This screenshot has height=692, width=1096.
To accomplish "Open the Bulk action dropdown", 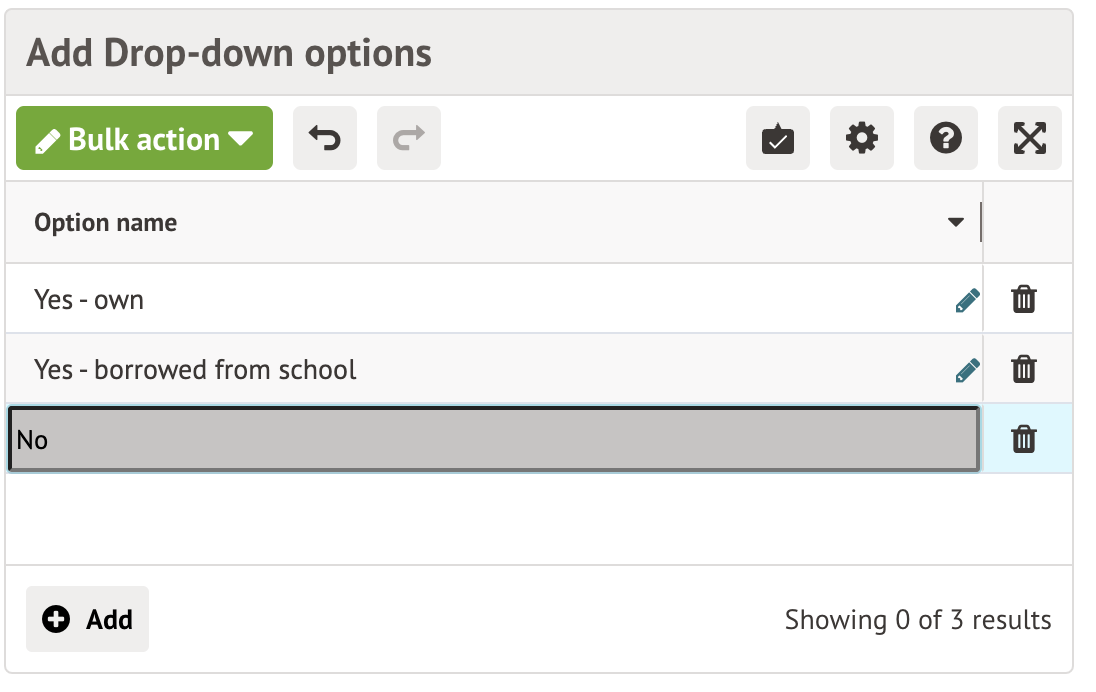I will point(144,139).
